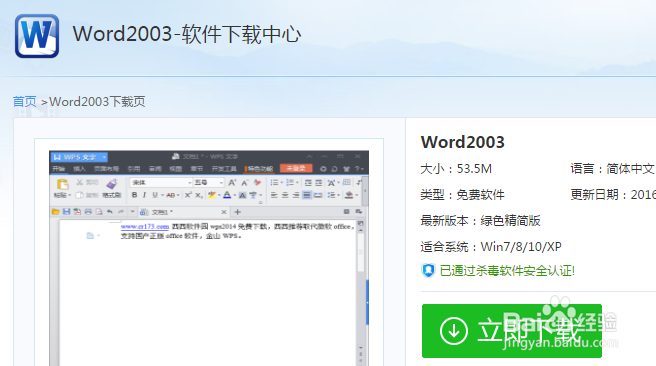656x366 pixels.
Task: Click the Grow Font icon
Action: pos(232,182)
